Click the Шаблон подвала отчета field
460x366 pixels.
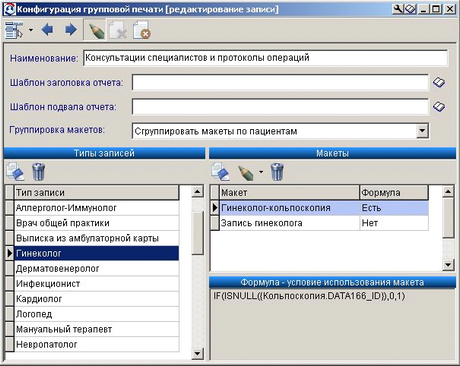tap(280, 107)
